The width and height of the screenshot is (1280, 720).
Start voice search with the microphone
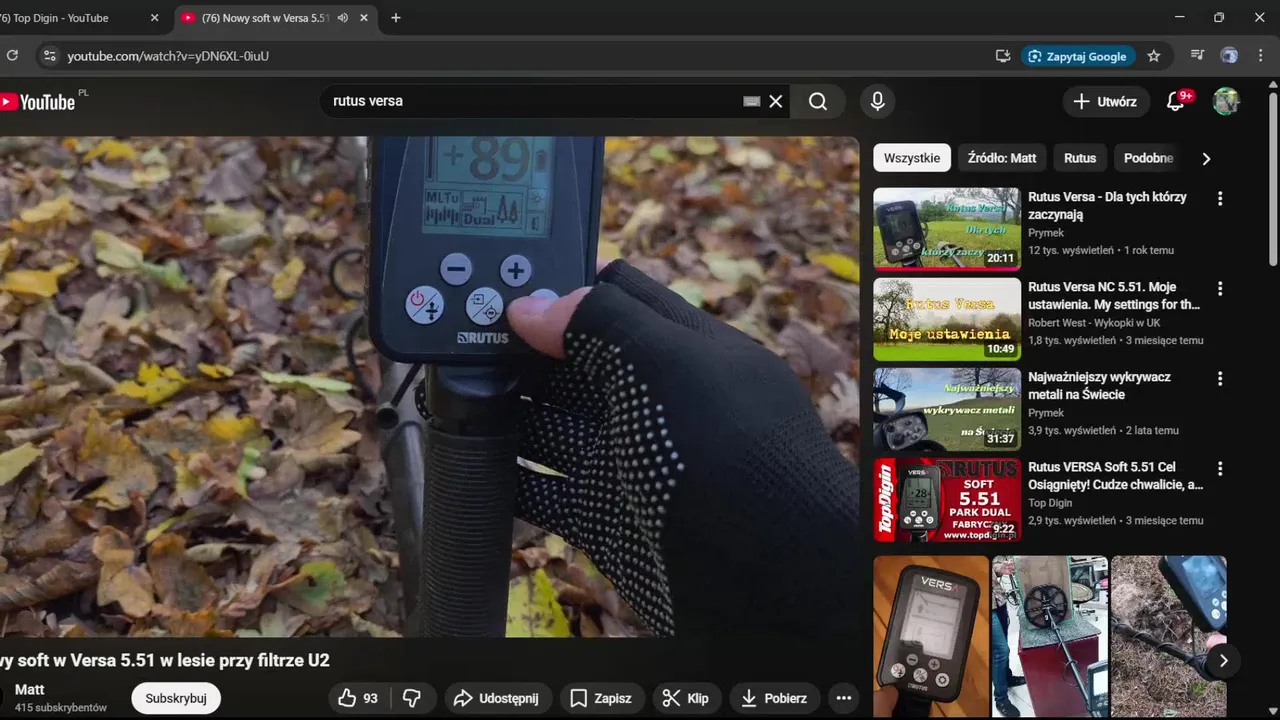pyautogui.click(x=877, y=101)
